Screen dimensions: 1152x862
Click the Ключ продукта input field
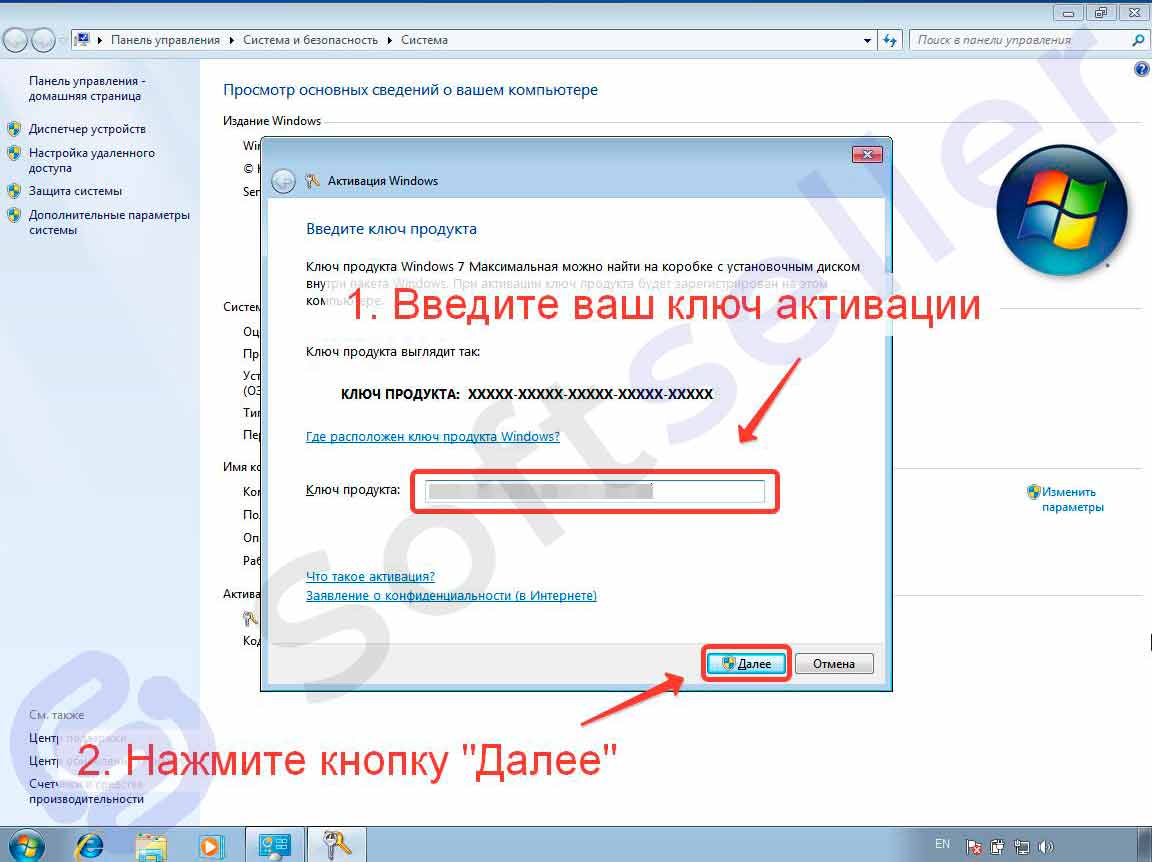(594, 491)
